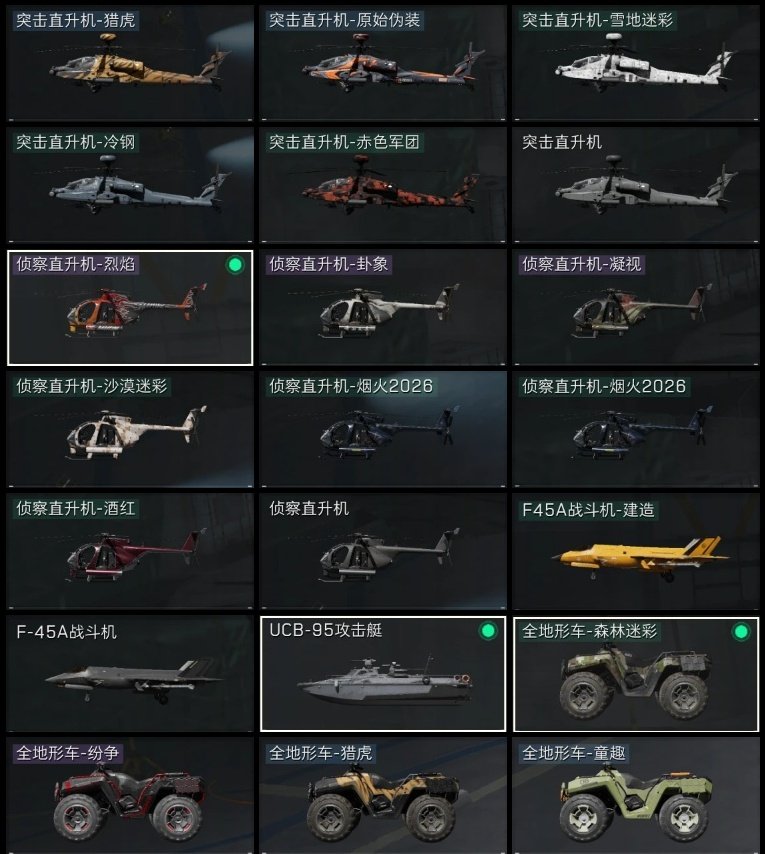Choose the 突击直升机-原始伪装 skin card
The height and width of the screenshot is (854, 765).
coord(383,63)
